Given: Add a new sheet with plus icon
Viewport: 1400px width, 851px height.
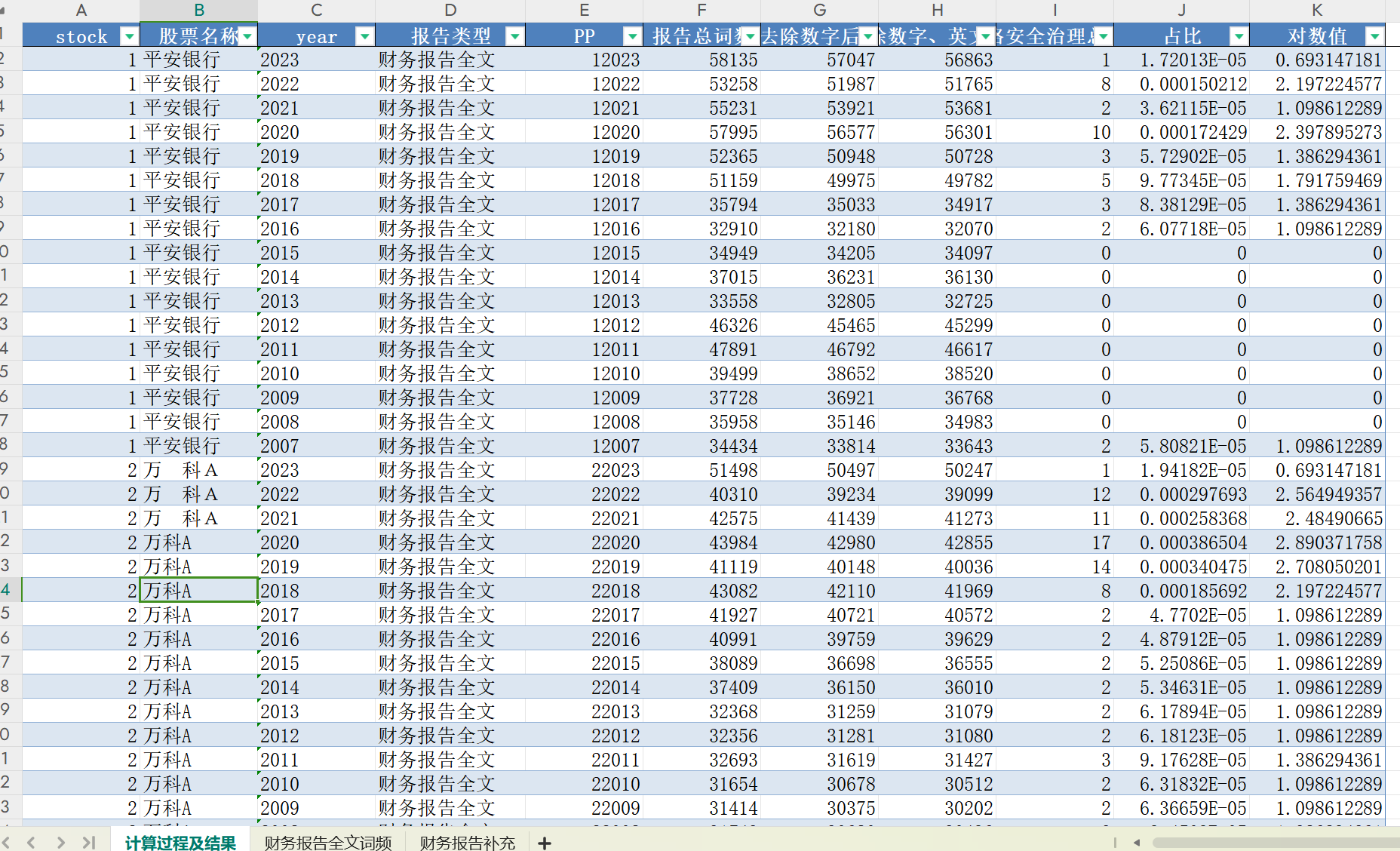Looking at the screenshot, I should [545, 843].
